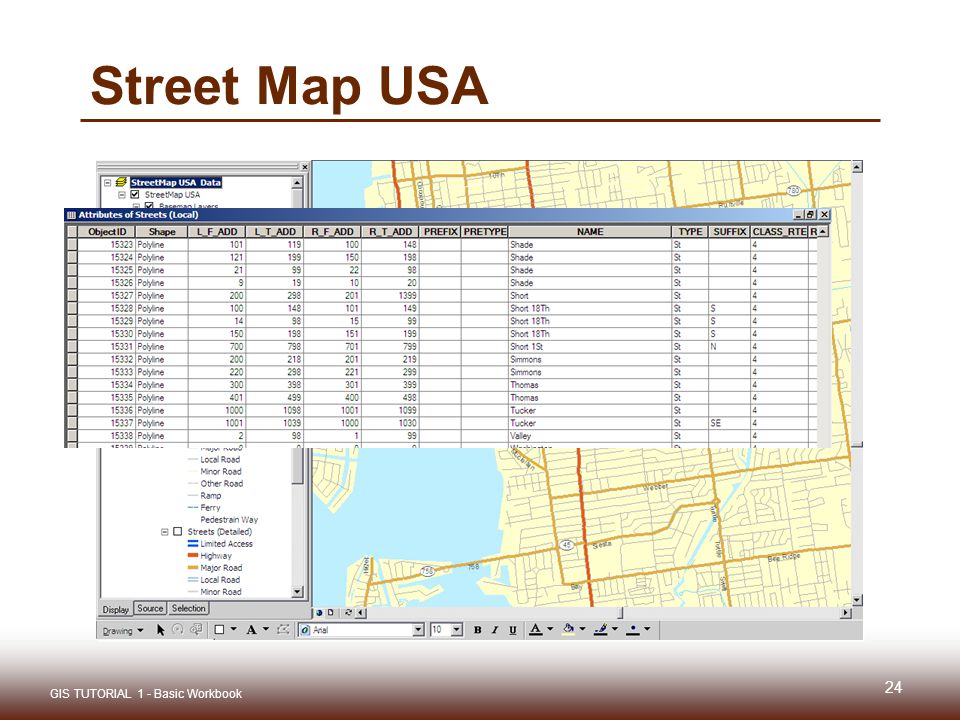Open the Drawing menu dropdown
960x720 pixels.
(x=122, y=630)
